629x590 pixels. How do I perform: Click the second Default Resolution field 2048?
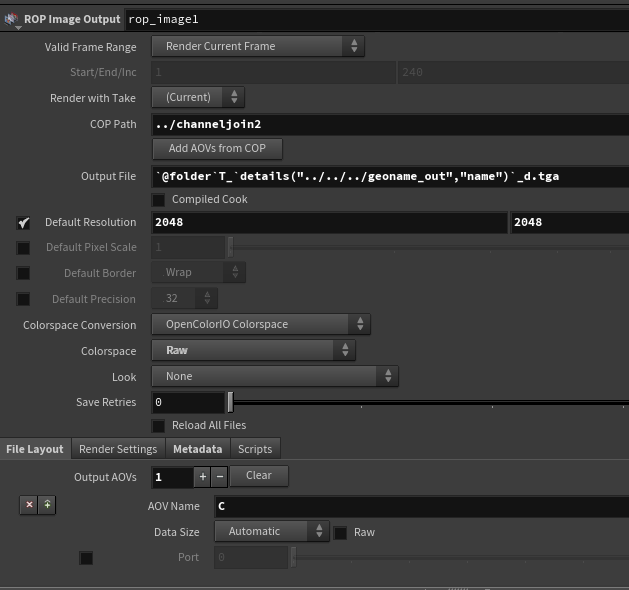coord(570,223)
